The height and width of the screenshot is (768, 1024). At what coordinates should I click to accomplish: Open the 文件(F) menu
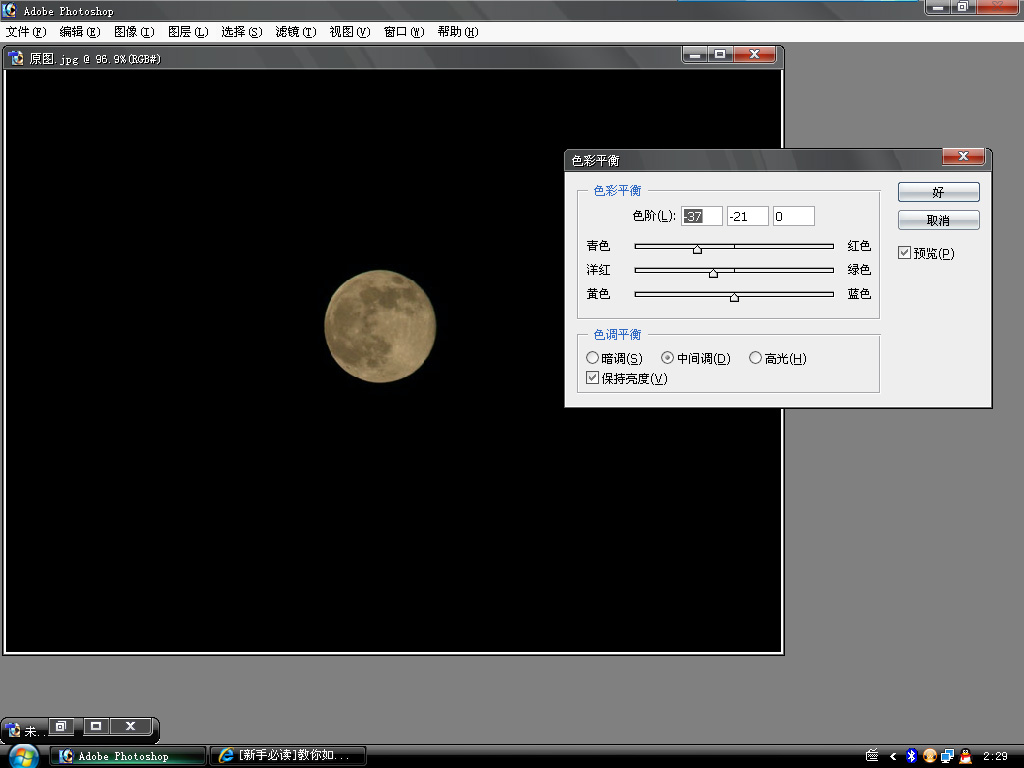[x=26, y=32]
